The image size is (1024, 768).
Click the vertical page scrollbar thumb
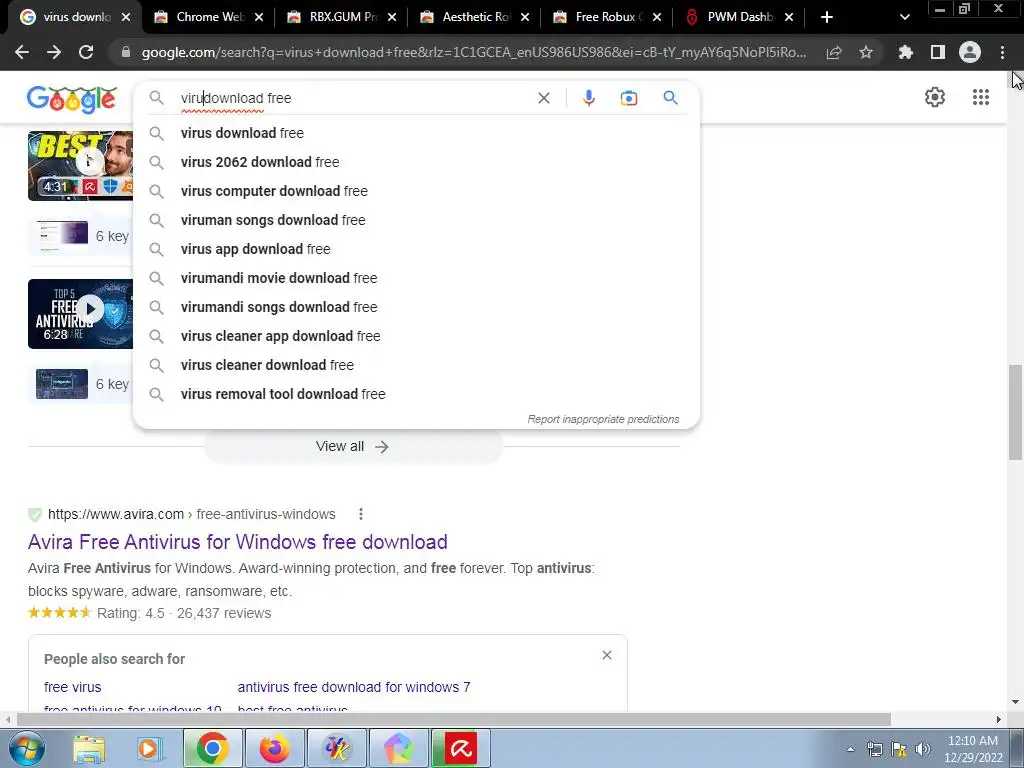pos(1016,411)
